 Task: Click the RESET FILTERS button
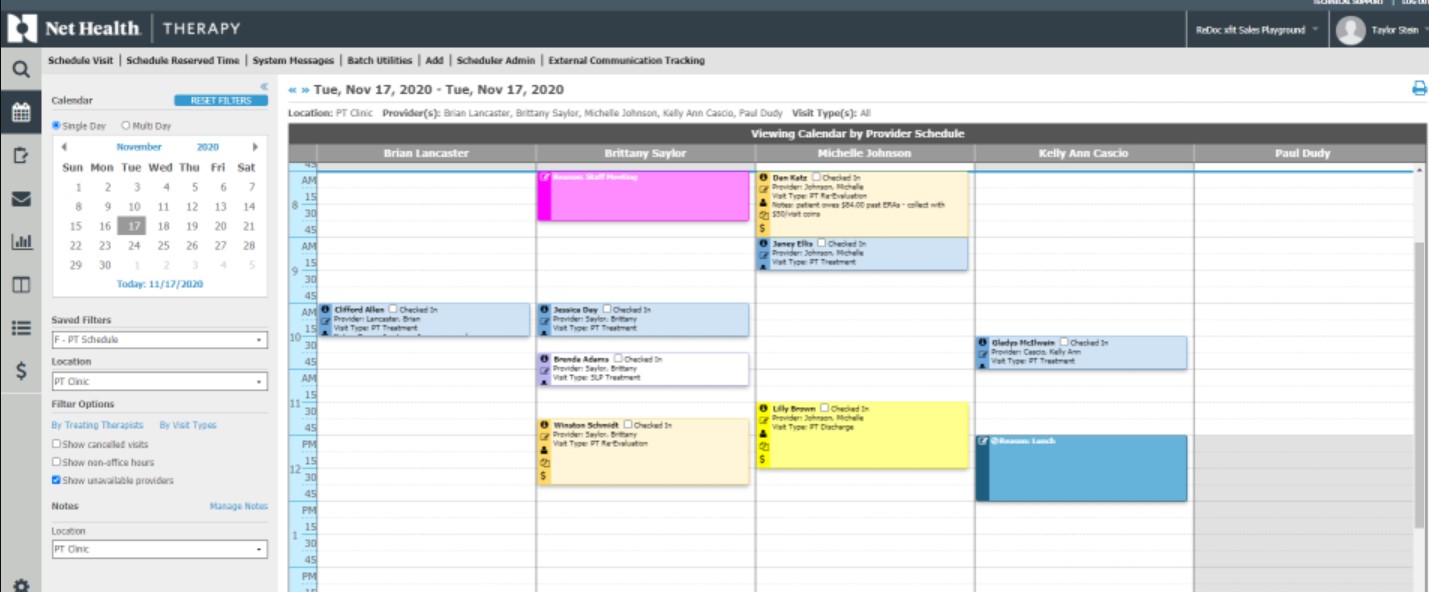point(221,101)
